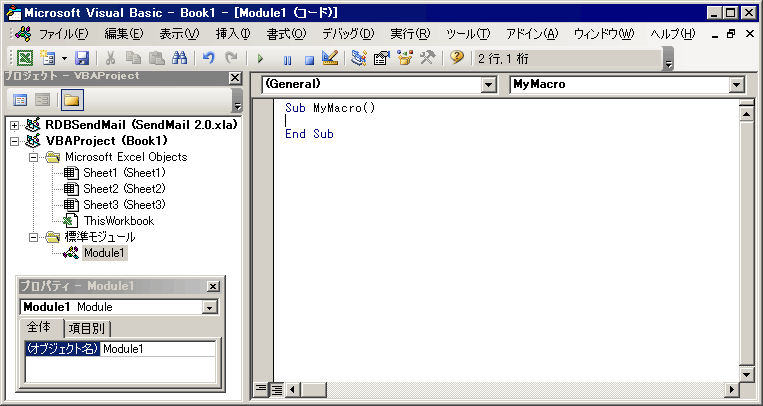
Task: Open the 書式(O) menu
Action: [x=287, y=34]
